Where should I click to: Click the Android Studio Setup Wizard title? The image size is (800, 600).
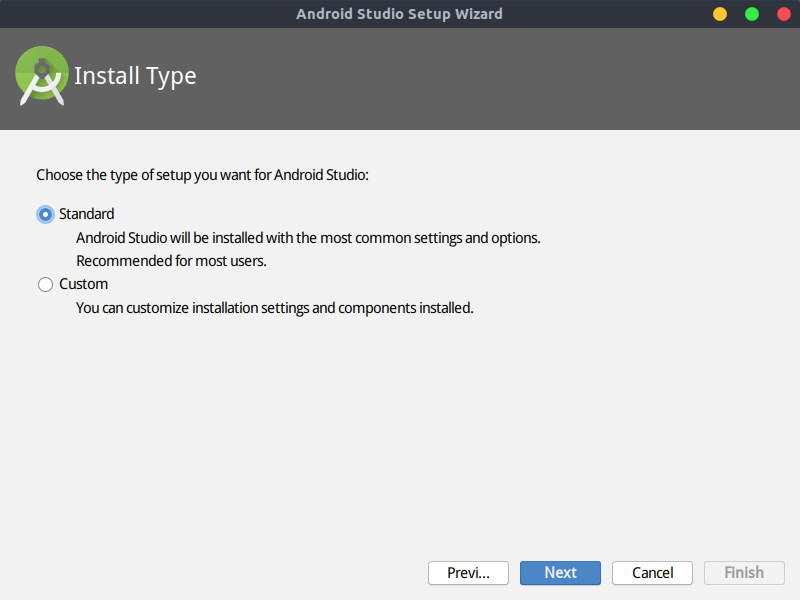pos(400,13)
